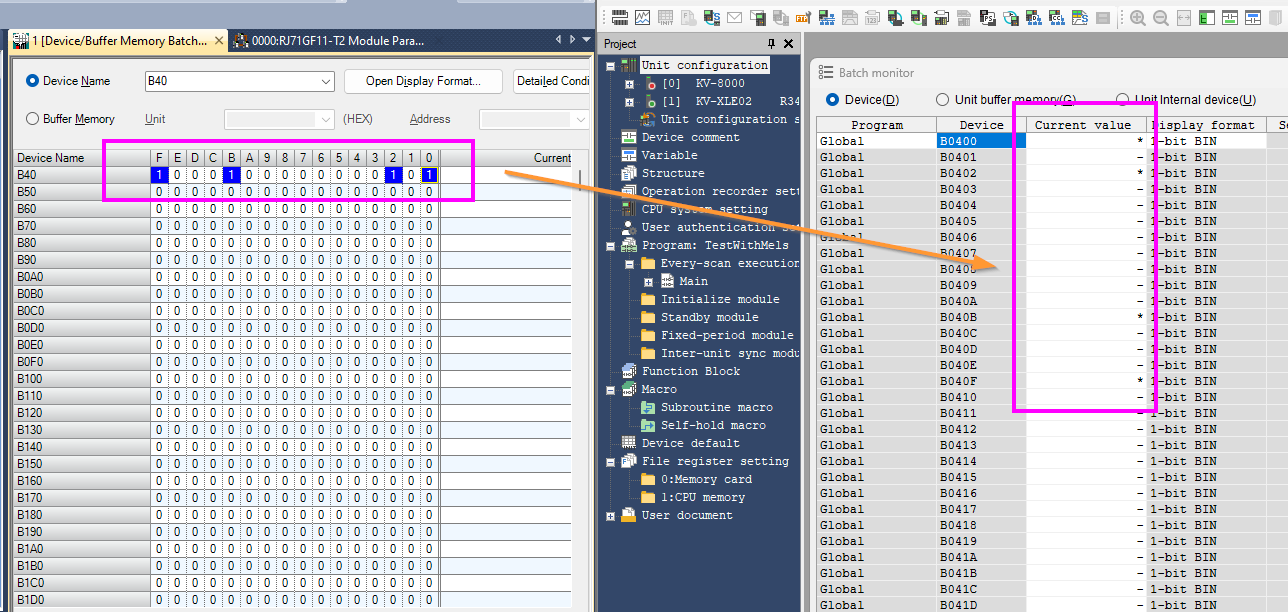Open the B40 device name dropdown

click(326, 82)
